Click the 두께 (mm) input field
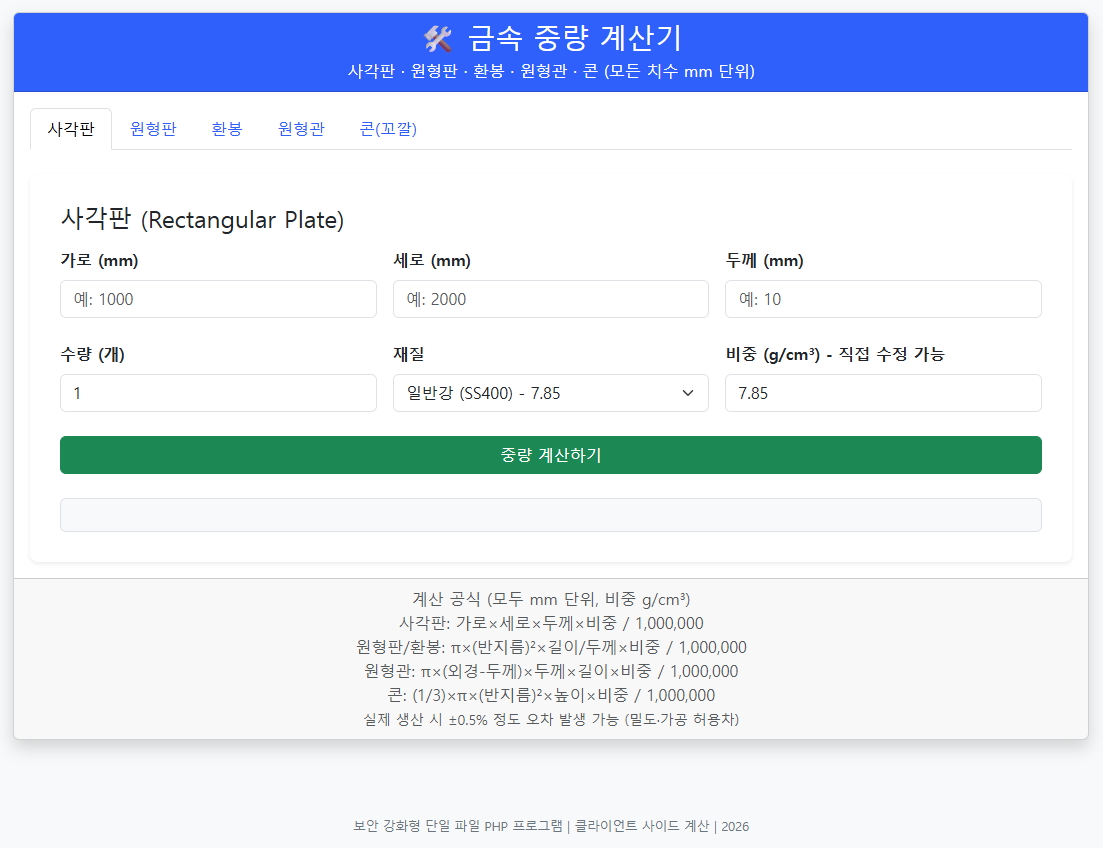The width and height of the screenshot is (1103, 848). pyautogui.click(x=882, y=299)
